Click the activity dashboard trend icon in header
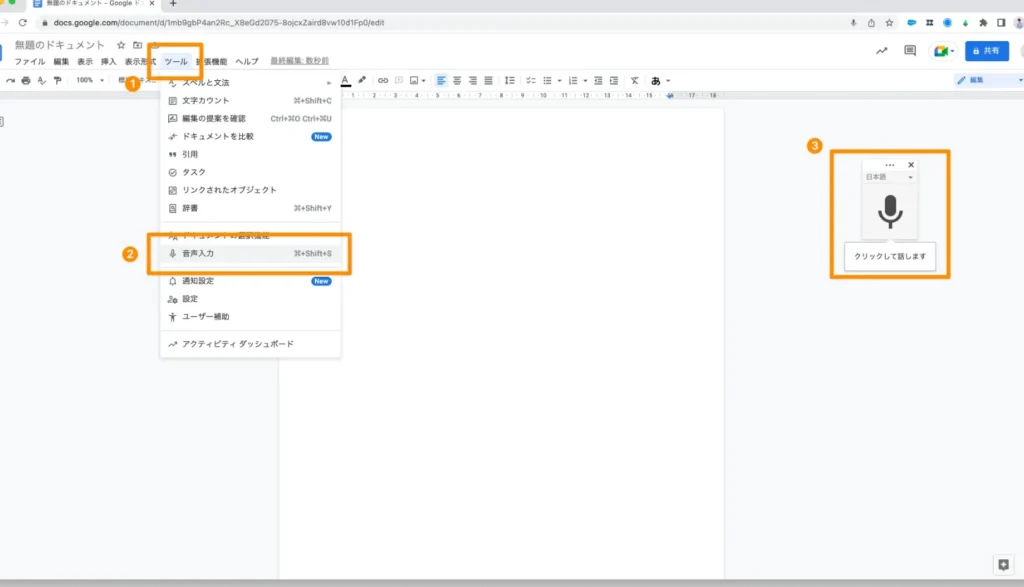Screen dimensions: 1024x587 click(x=881, y=51)
